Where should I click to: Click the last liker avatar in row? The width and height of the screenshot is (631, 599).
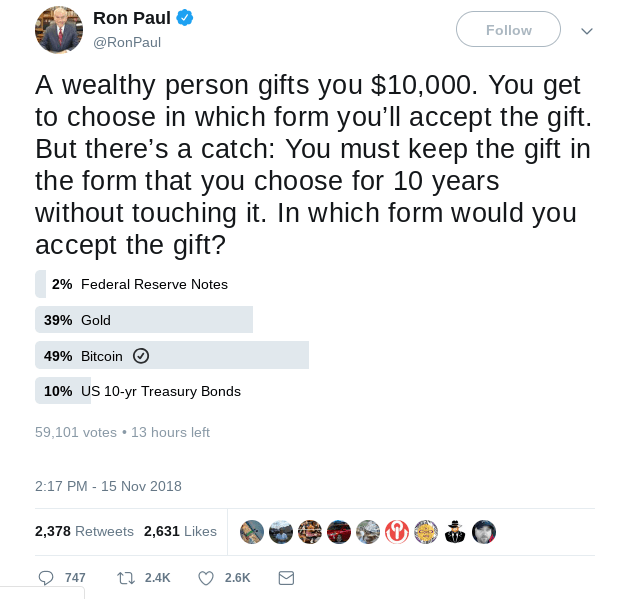tap(484, 532)
